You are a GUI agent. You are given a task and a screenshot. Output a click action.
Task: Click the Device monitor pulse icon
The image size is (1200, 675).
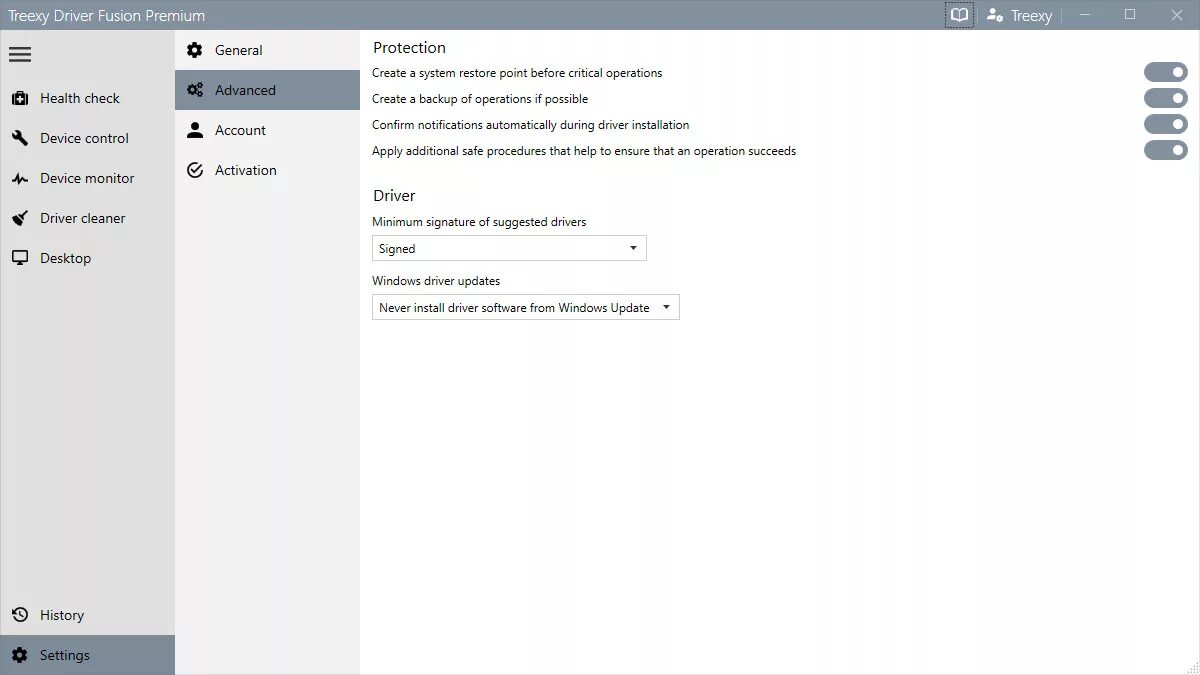pyautogui.click(x=20, y=178)
